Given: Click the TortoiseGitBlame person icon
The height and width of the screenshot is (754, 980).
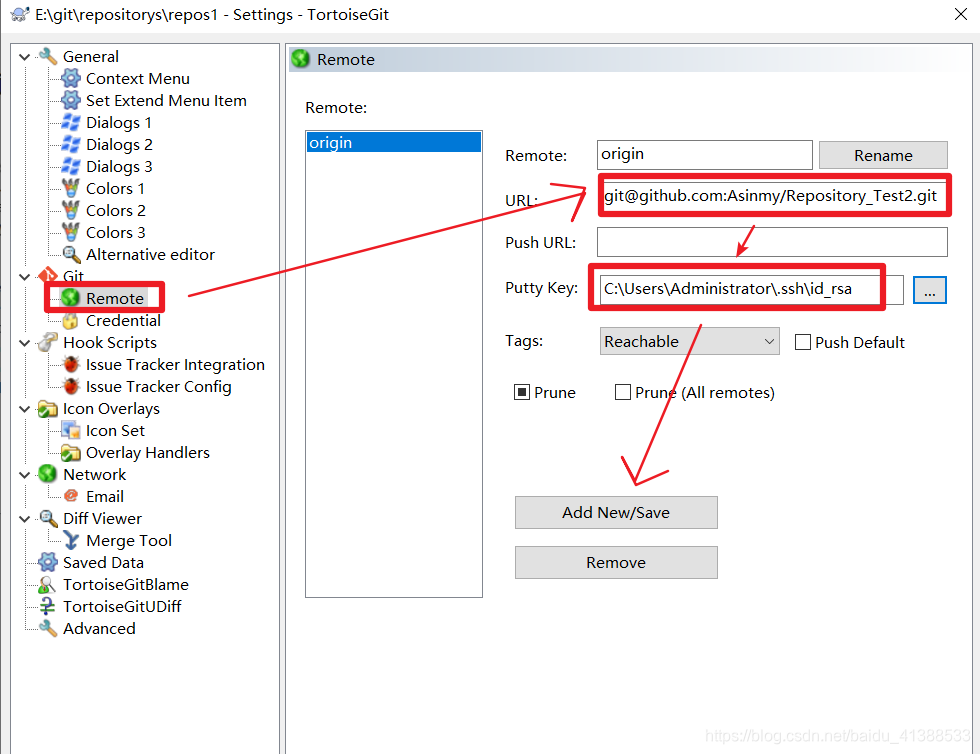Looking at the screenshot, I should [x=48, y=584].
